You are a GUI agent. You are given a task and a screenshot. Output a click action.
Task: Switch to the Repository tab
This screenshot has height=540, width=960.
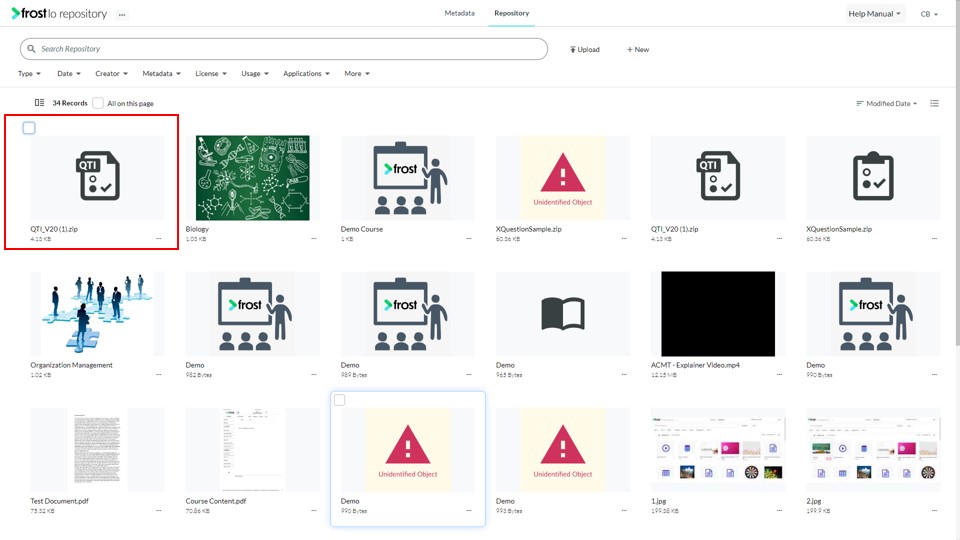[x=512, y=13]
